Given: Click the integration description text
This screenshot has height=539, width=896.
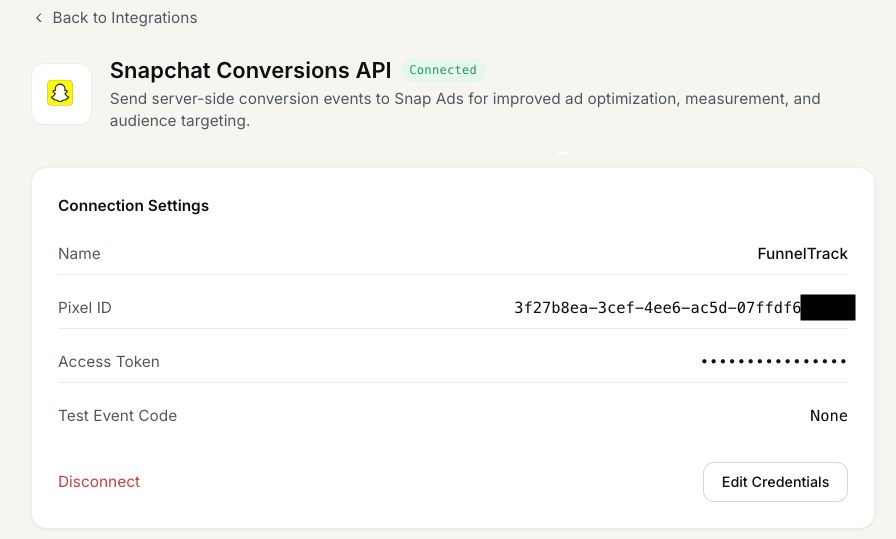Looking at the screenshot, I should [465, 110].
